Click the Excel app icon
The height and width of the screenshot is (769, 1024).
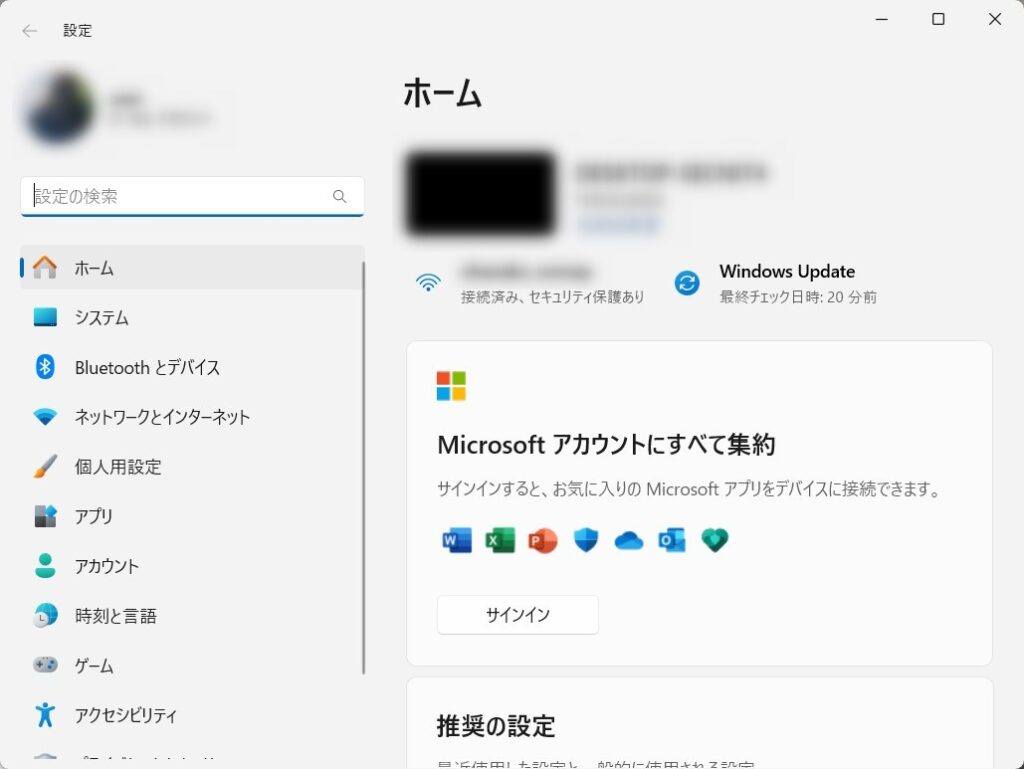tap(499, 541)
